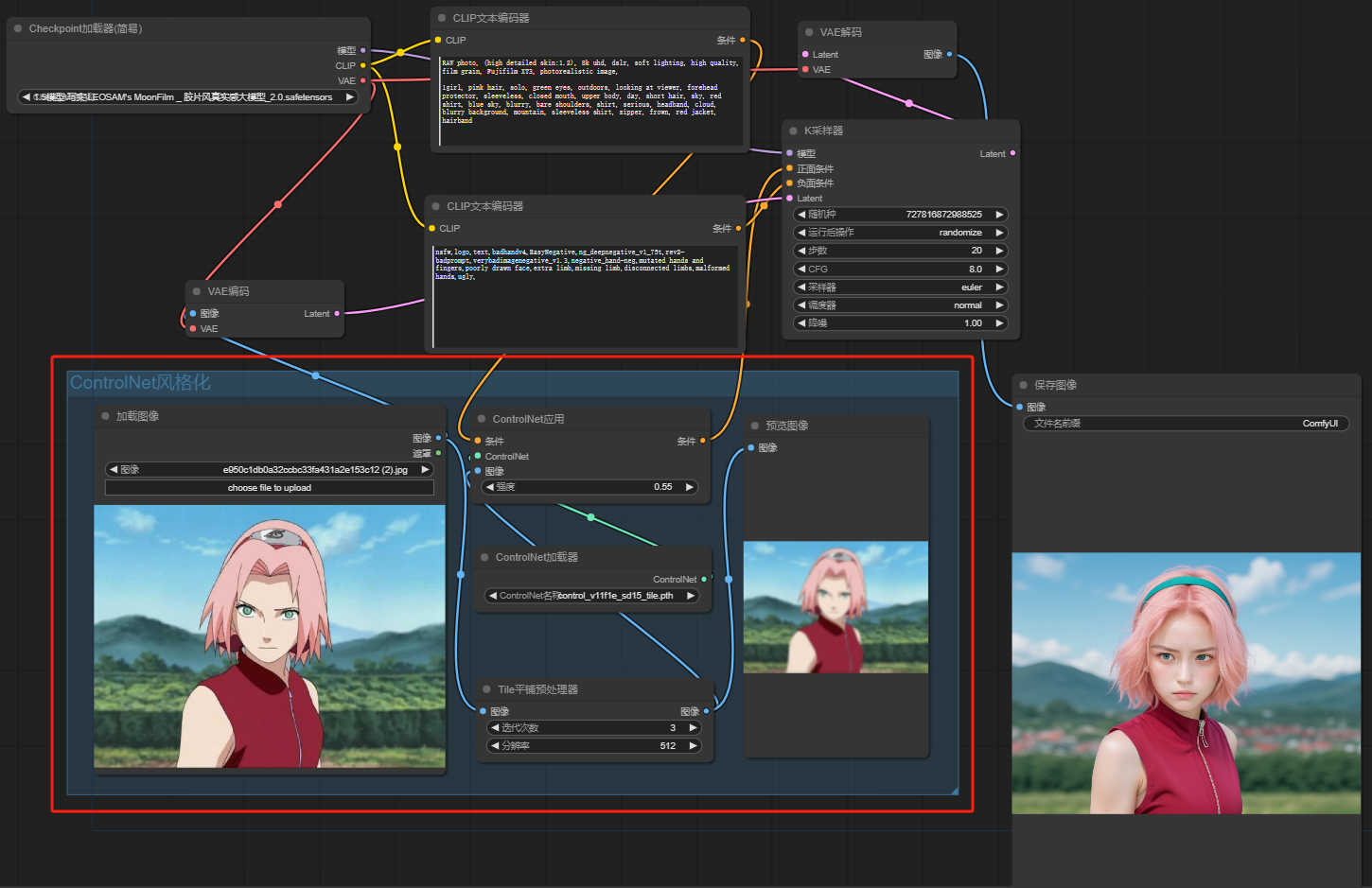Open the 图像 jpg file combo in 加载图像
The width and height of the screenshot is (1372, 888).
270,469
